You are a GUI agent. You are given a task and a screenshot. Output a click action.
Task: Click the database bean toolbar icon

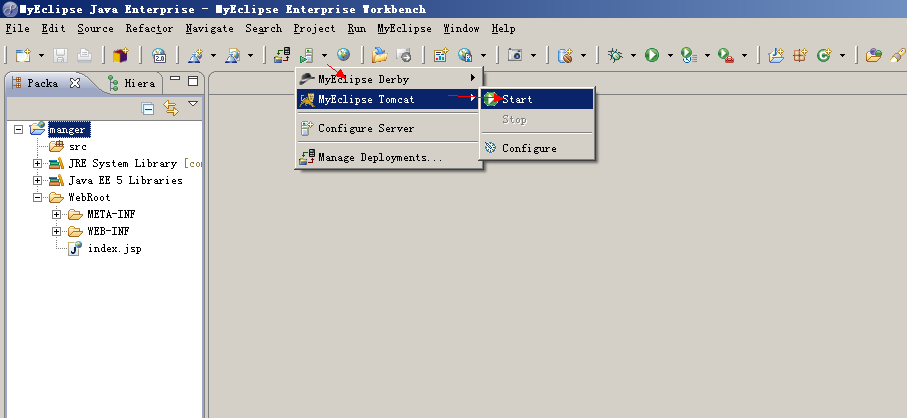565,56
